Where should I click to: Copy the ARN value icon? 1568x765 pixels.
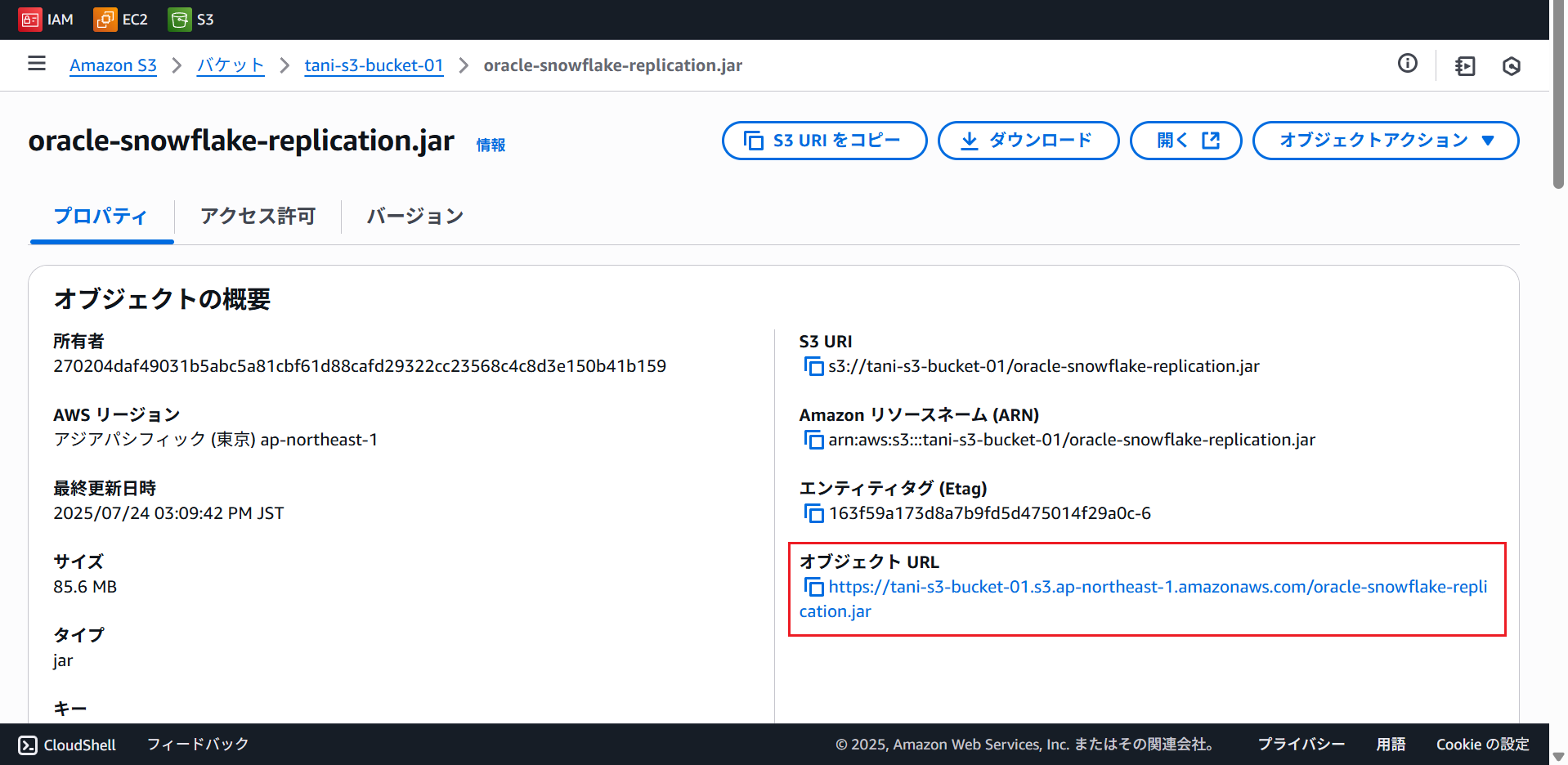[x=813, y=440]
